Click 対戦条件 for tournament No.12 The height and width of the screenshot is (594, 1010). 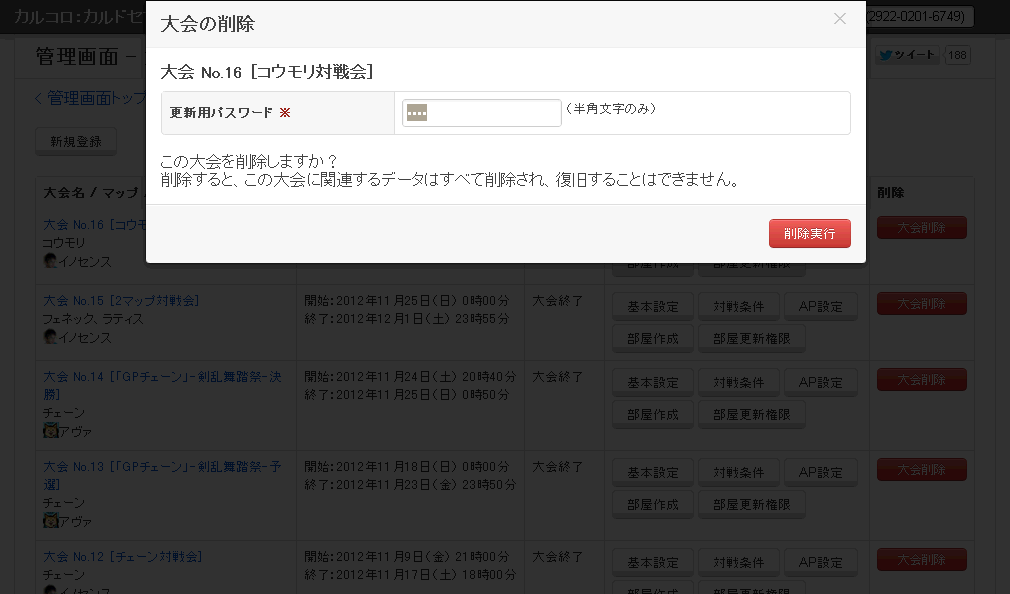pos(738,563)
